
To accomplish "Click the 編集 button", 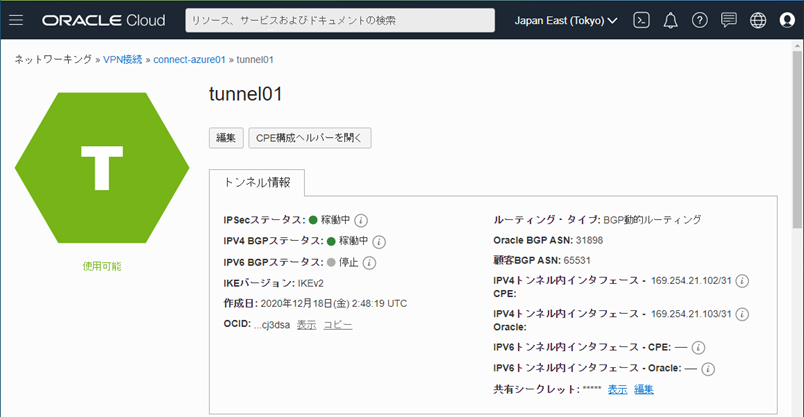I will (226, 138).
